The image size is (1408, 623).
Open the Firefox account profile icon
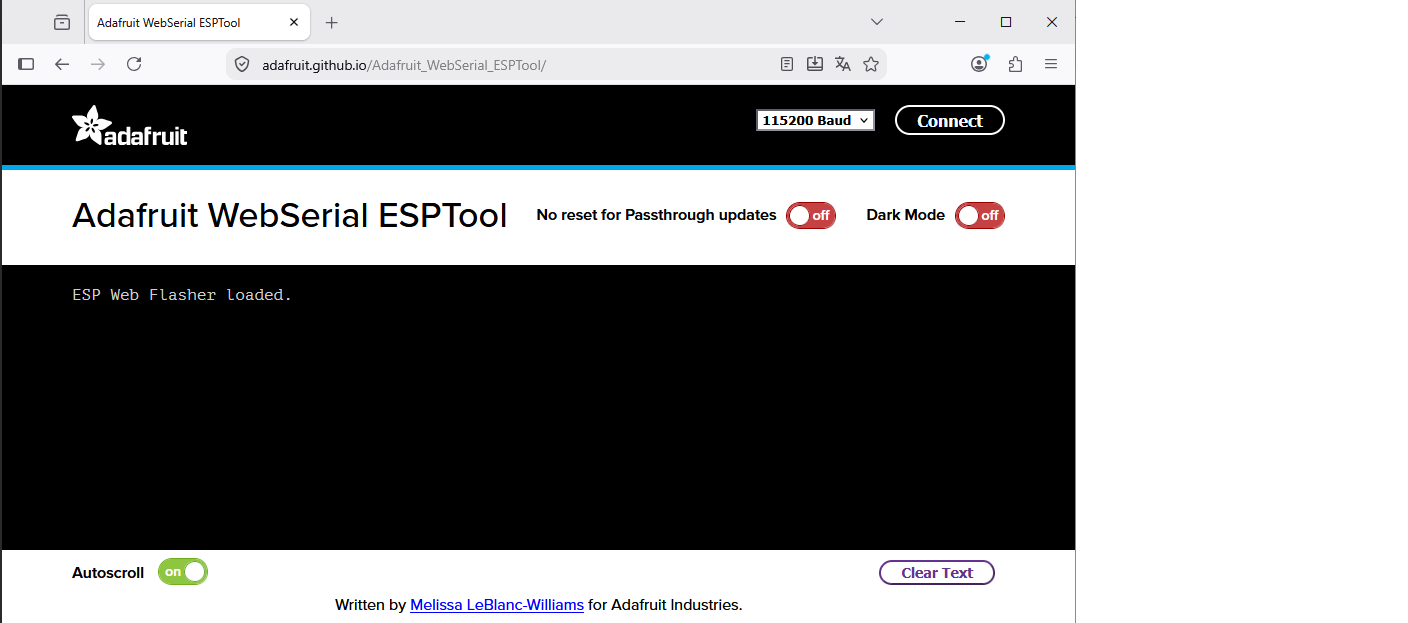pos(979,64)
